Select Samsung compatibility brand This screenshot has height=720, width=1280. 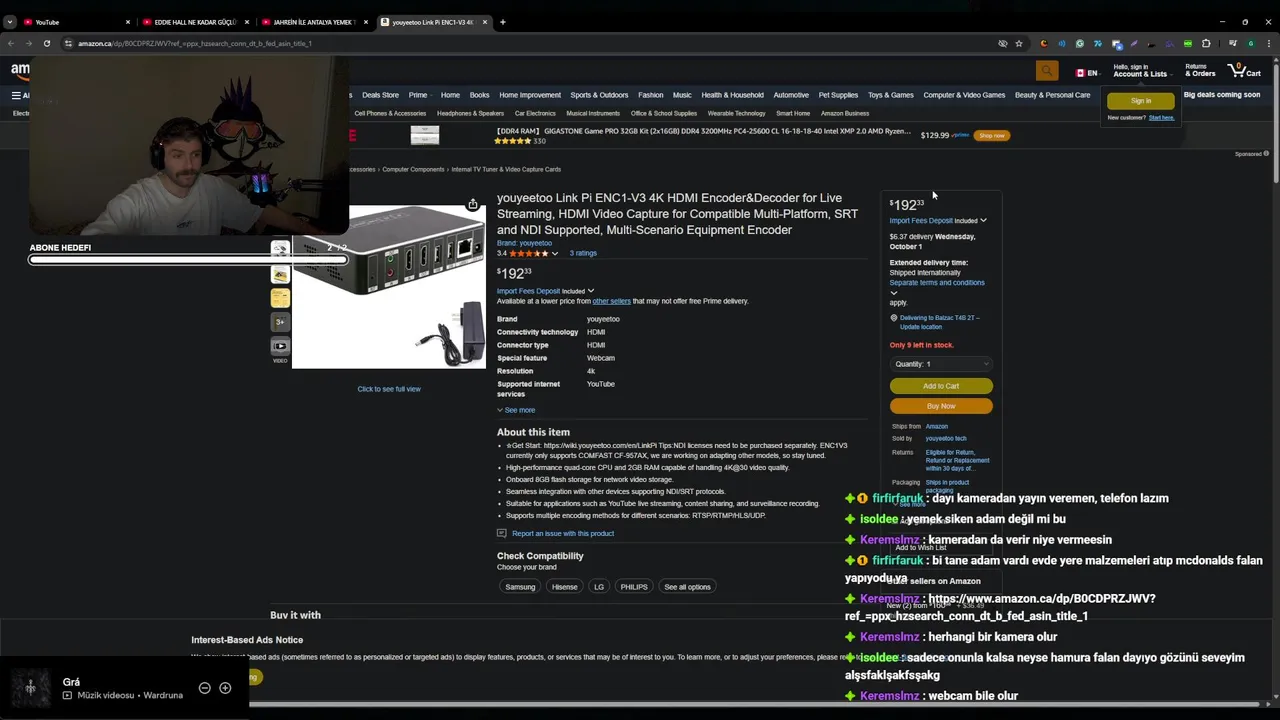pyautogui.click(x=520, y=587)
